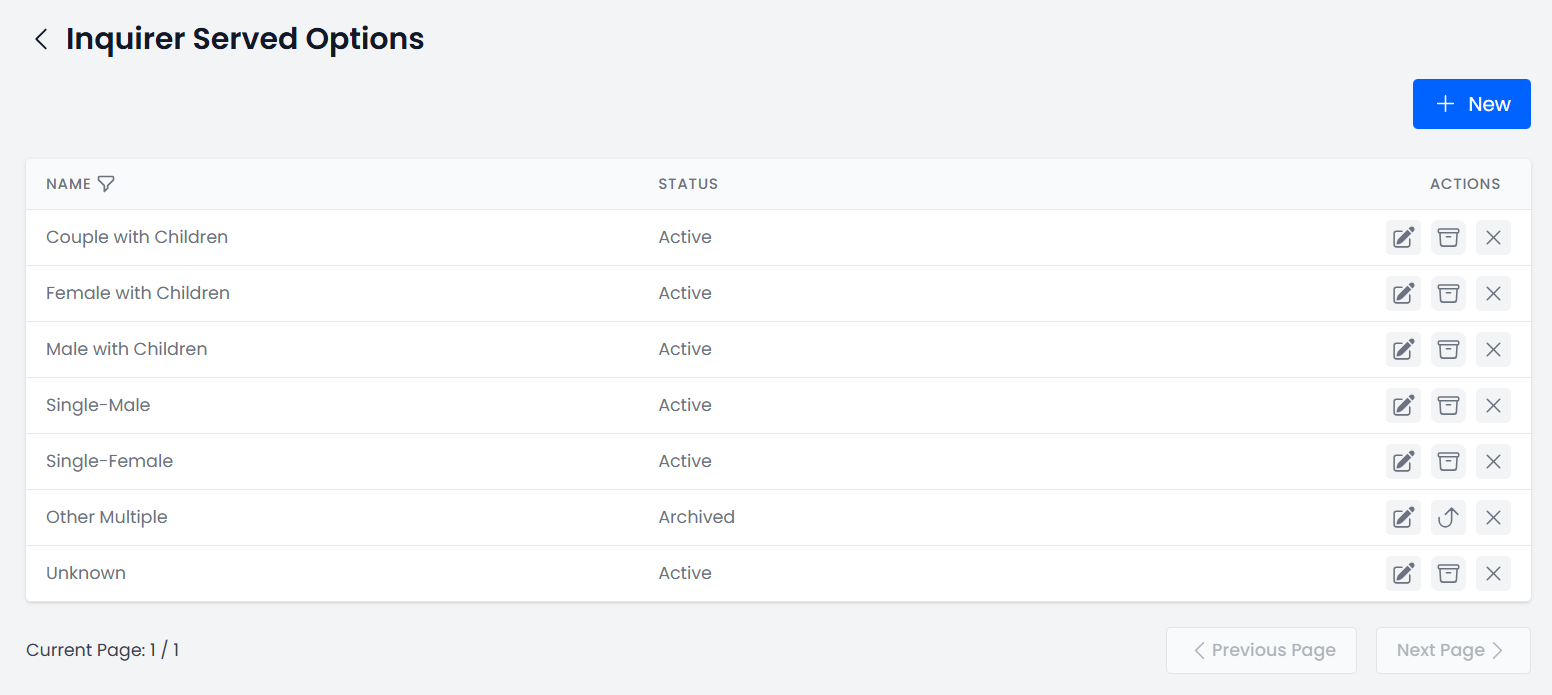Archive the Couple with Children option

point(1448,238)
